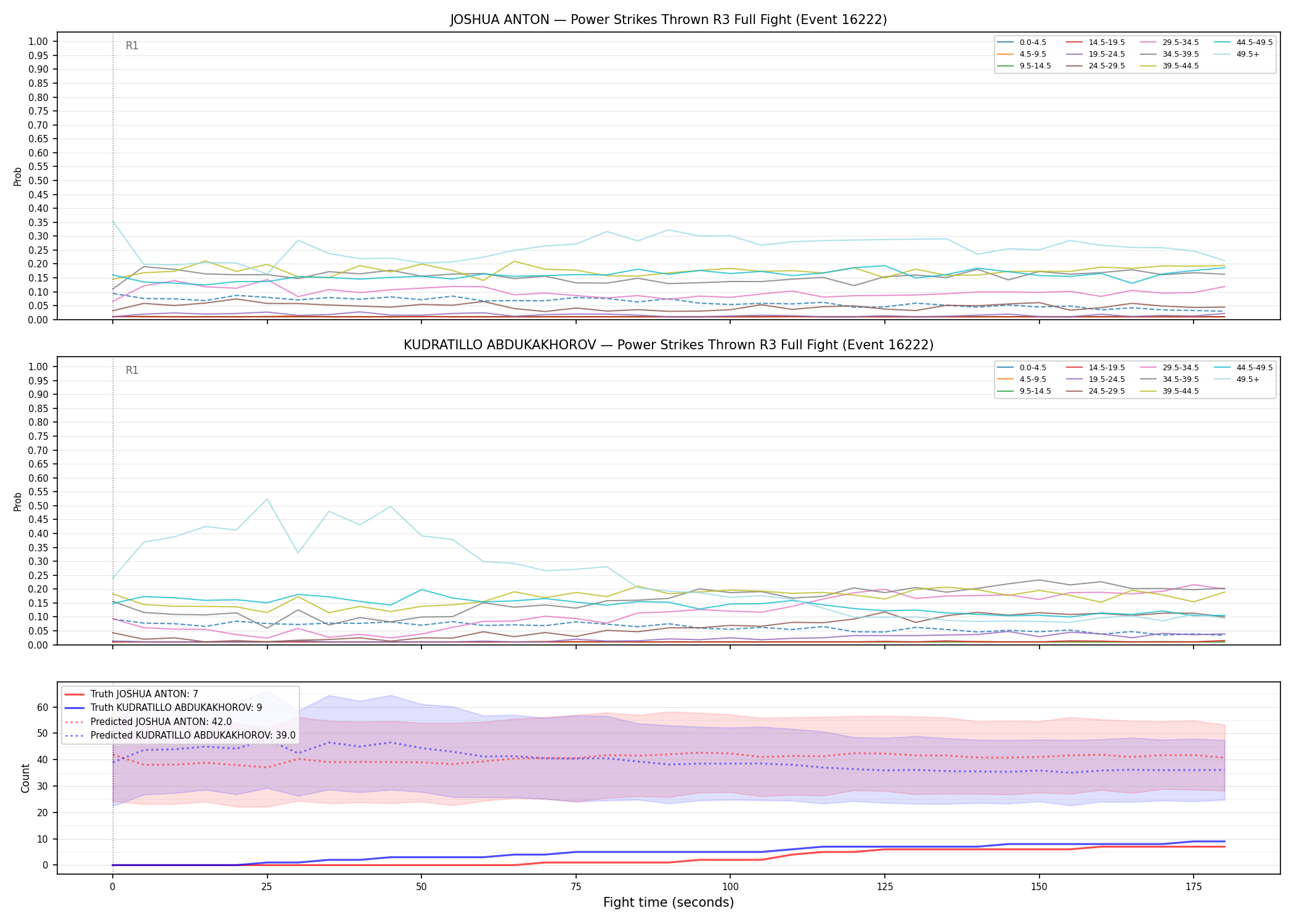Click the 40 tick on the Count axis
Image resolution: width=1294 pixels, height=924 pixels.
(43, 760)
